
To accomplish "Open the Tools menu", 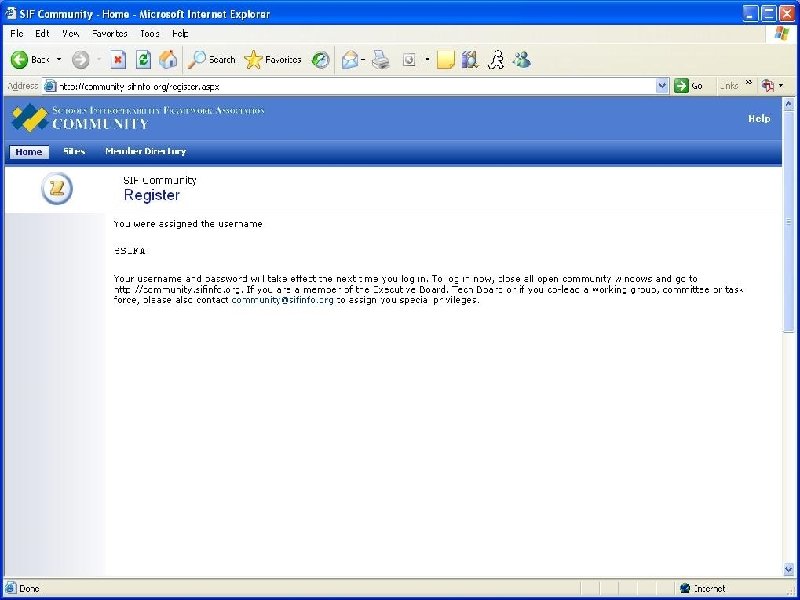I will 150,34.
